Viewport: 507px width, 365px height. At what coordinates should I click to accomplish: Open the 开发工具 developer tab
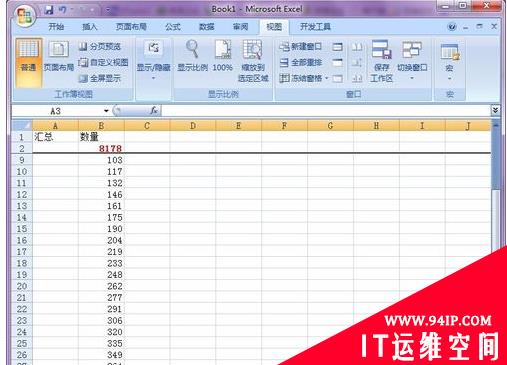[315, 27]
